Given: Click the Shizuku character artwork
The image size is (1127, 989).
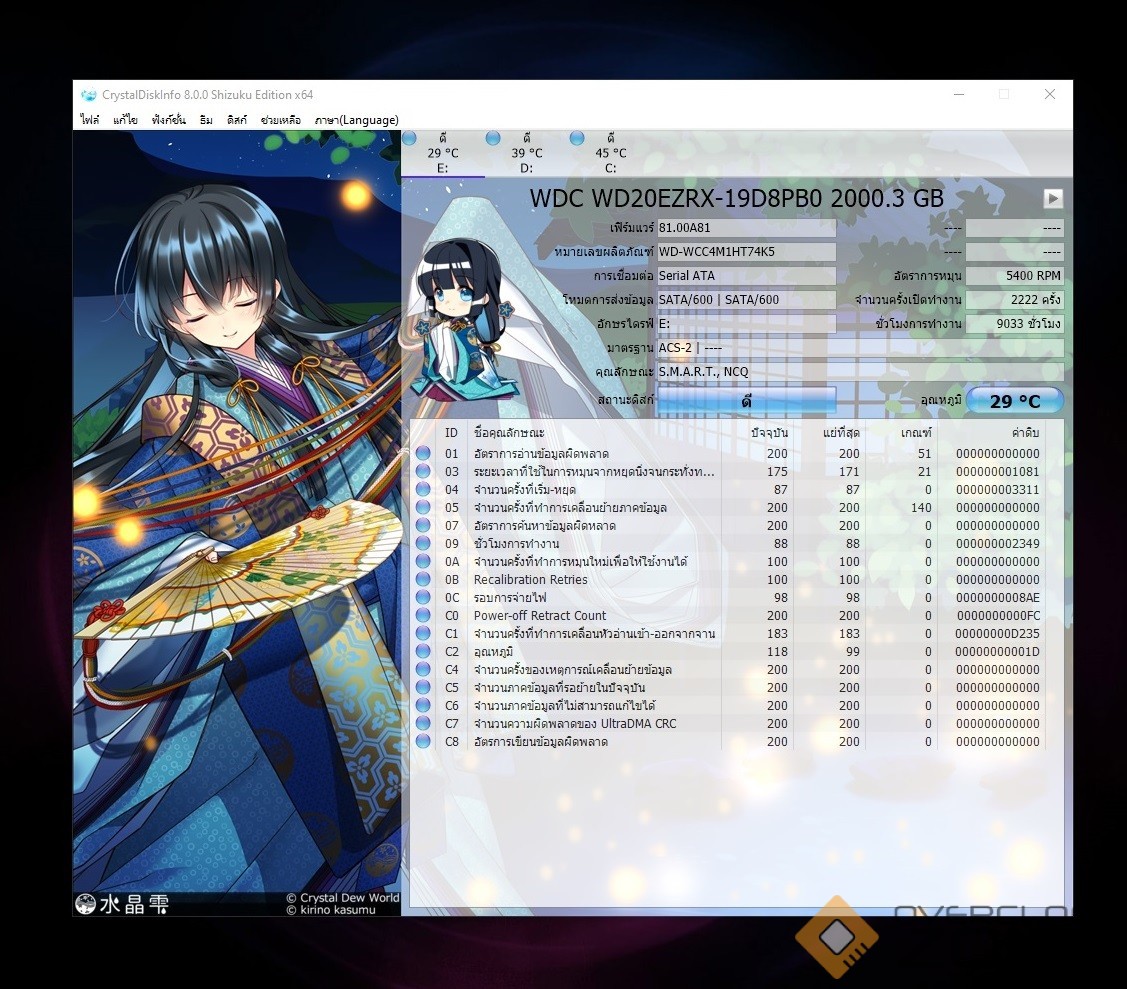Looking at the screenshot, I should pyautogui.click(x=236, y=523).
